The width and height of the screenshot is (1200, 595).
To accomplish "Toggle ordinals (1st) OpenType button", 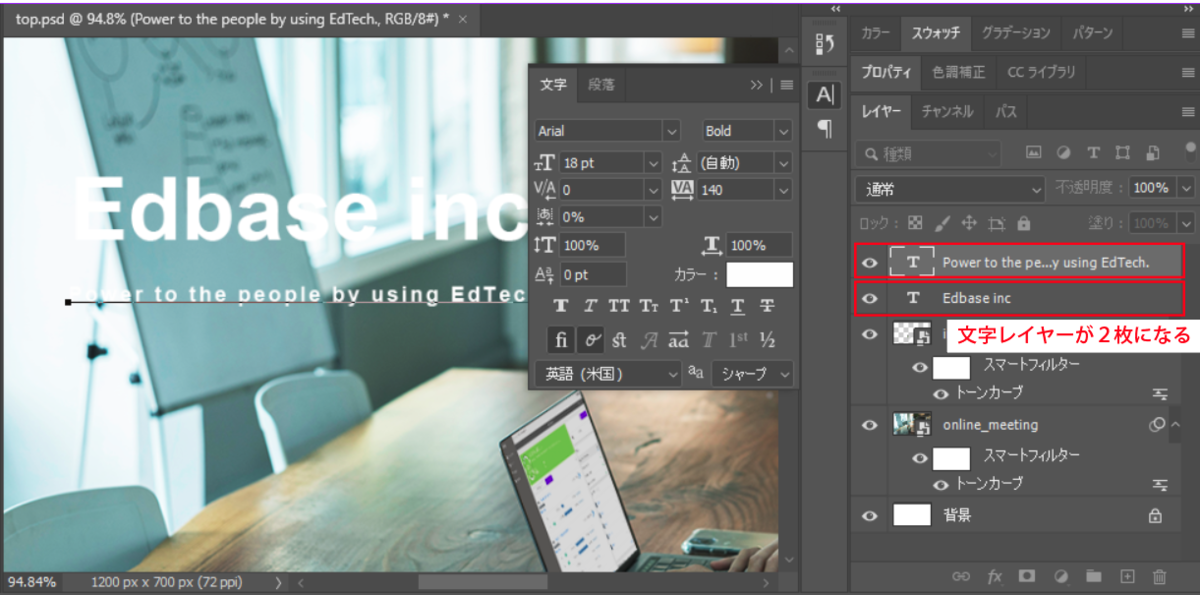I will pyautogui.click(x=738, y=340).
